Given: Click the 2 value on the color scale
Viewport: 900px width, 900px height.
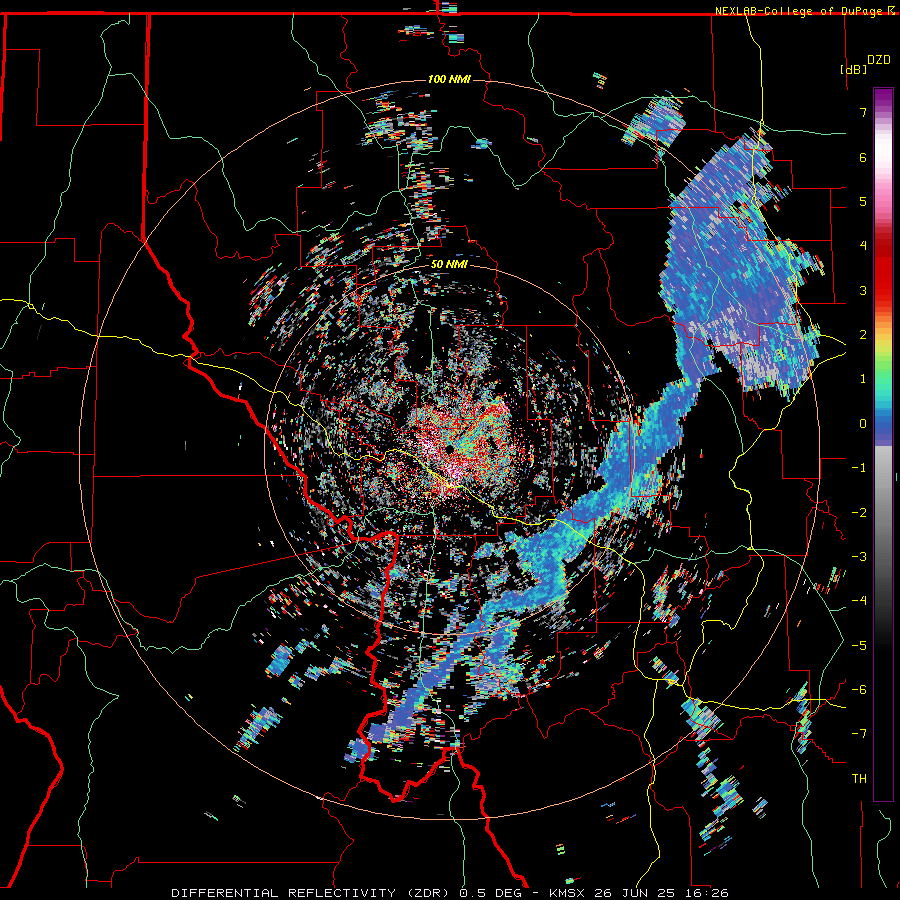Looking at the screenshot, I should coord(863,335).
